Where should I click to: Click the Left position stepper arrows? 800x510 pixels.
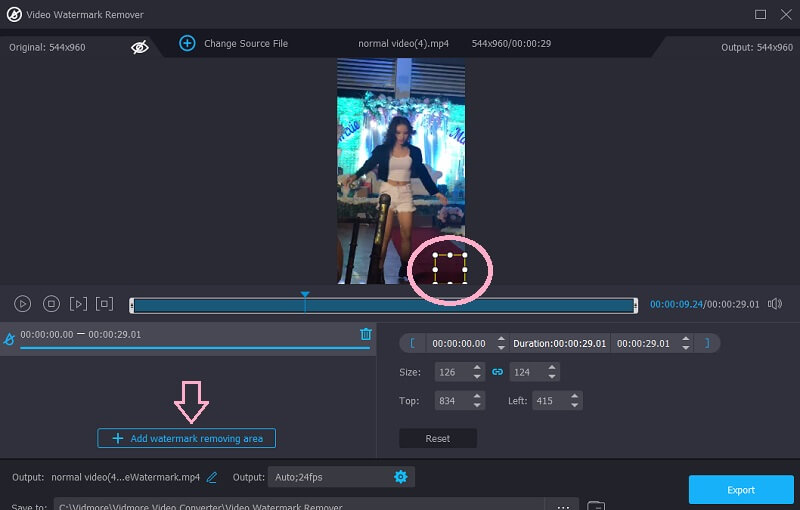click(x=573, y=401)
